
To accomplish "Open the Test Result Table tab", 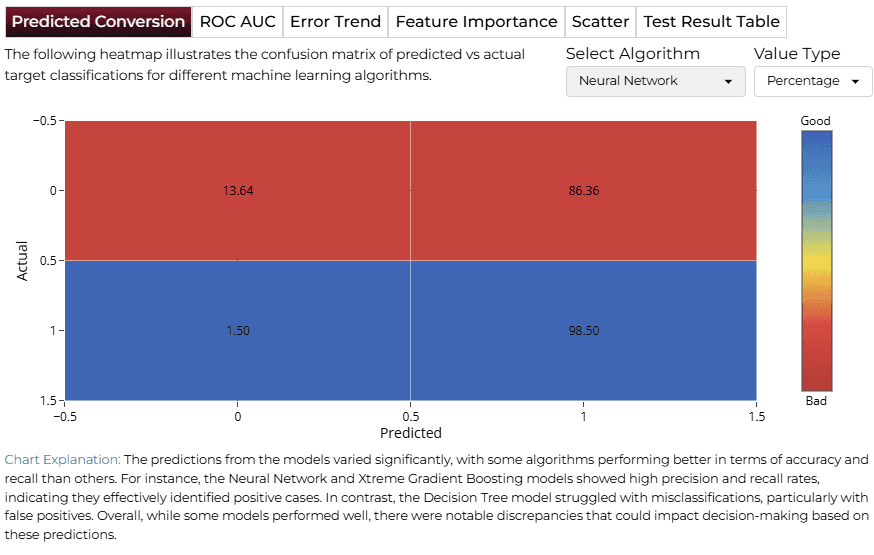I will [711, 22].
